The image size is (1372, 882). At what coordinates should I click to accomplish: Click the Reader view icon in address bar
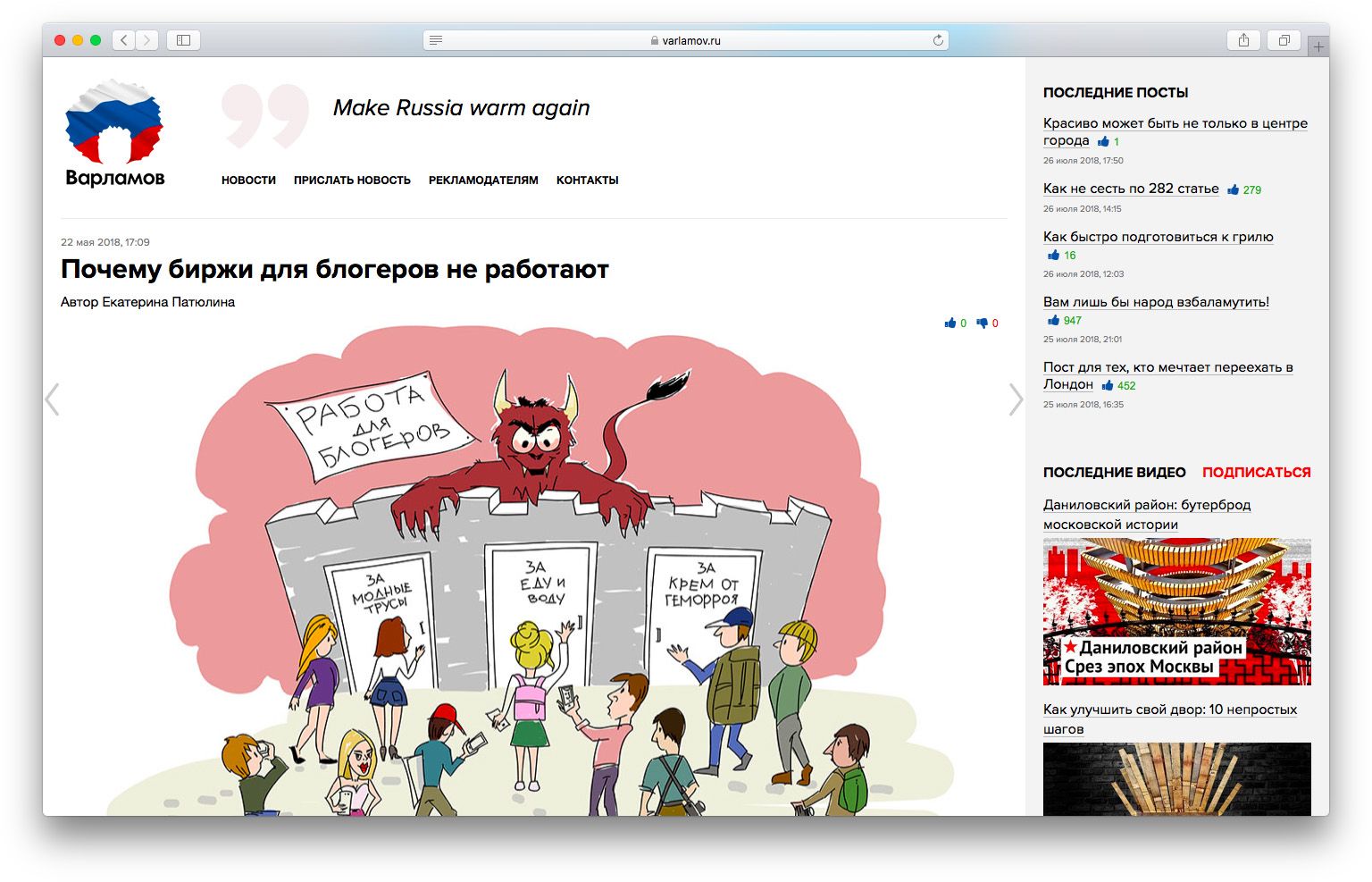[436, 40]
